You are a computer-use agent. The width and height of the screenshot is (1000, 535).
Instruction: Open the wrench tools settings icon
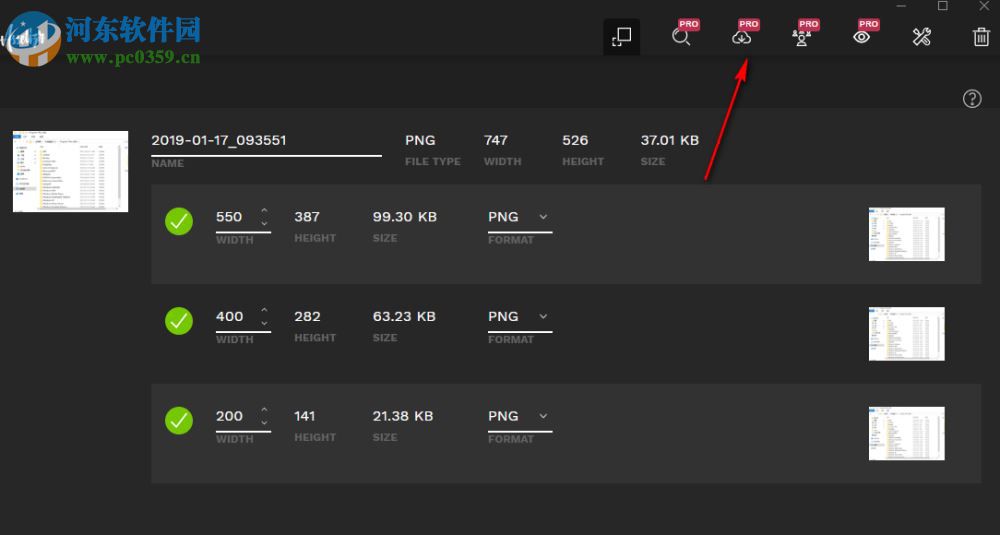tap(922, 36)
